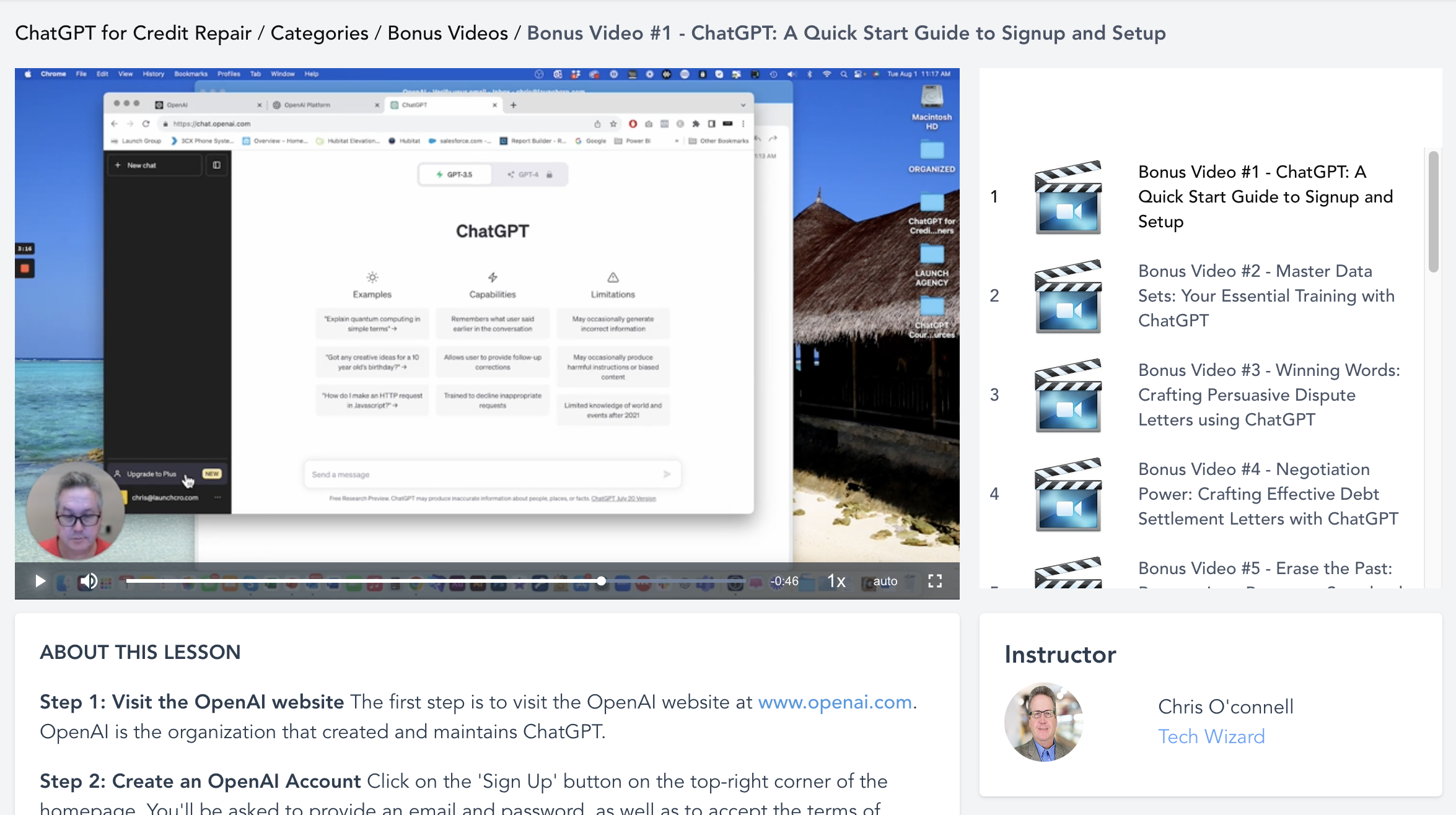This screenshot has height=815, width=1456.
Task: Open Bonus Video #3 clapperboard thumbnail
Action: 1068,395
